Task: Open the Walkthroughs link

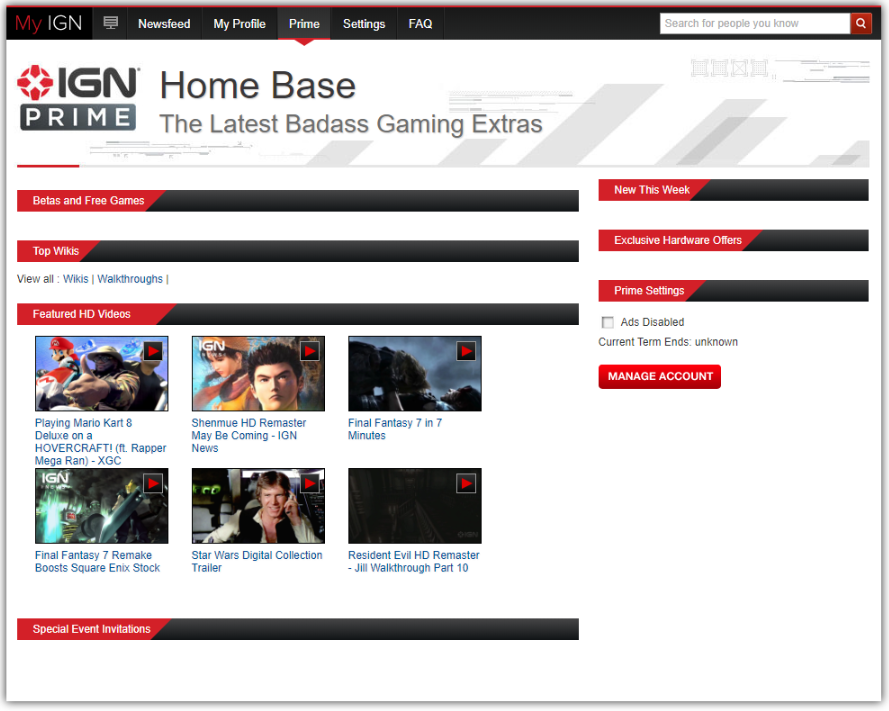Action: pyautogui.click(x=130, y=279)
